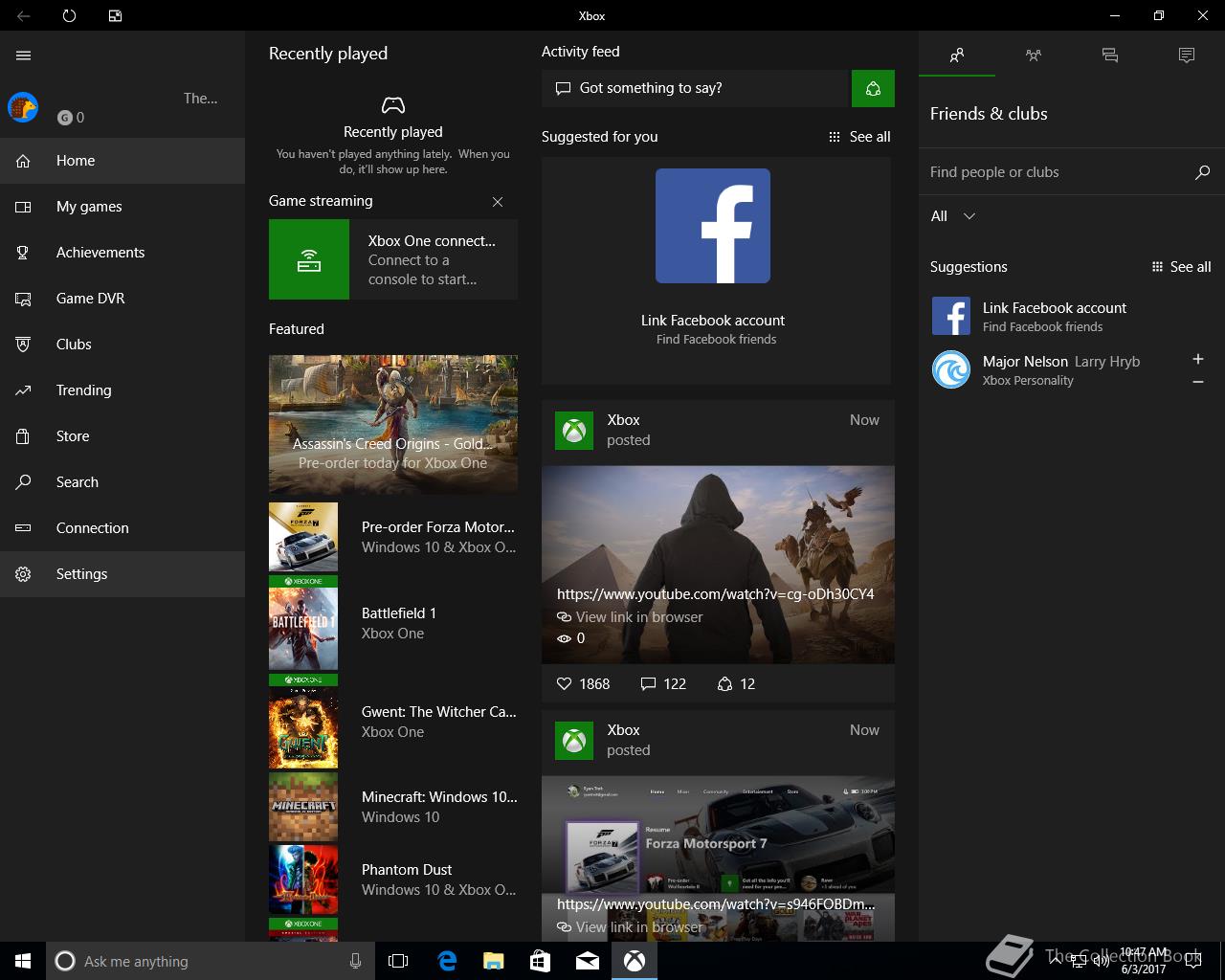This screenshot has width=1225, height=980.
Task: Launch Microsoft Edge from taskbar
Action: 446,961
